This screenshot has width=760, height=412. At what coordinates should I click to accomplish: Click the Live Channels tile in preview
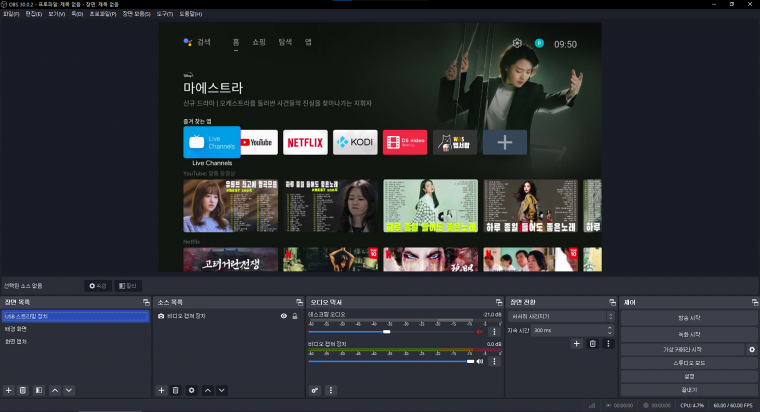212,142
